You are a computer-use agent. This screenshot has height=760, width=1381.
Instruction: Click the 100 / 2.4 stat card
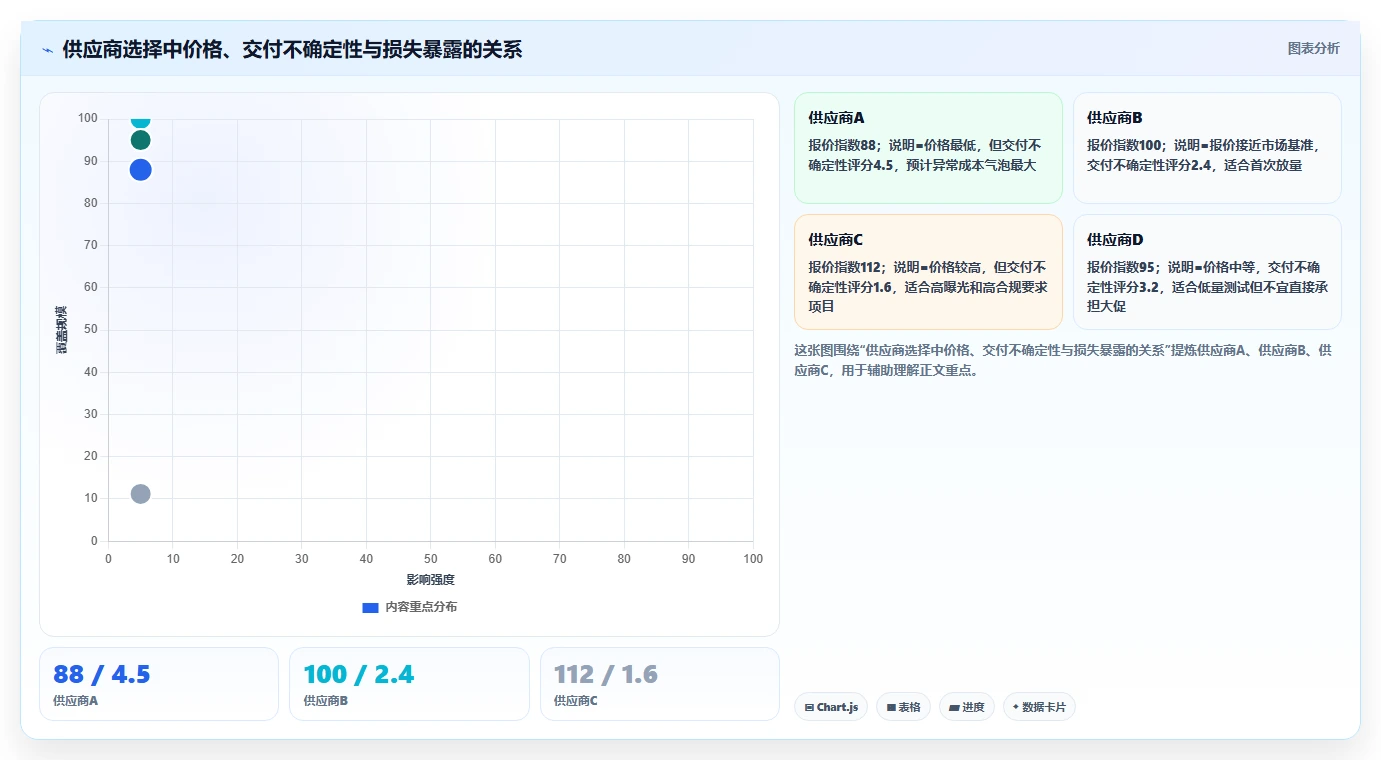click(409, 684)
